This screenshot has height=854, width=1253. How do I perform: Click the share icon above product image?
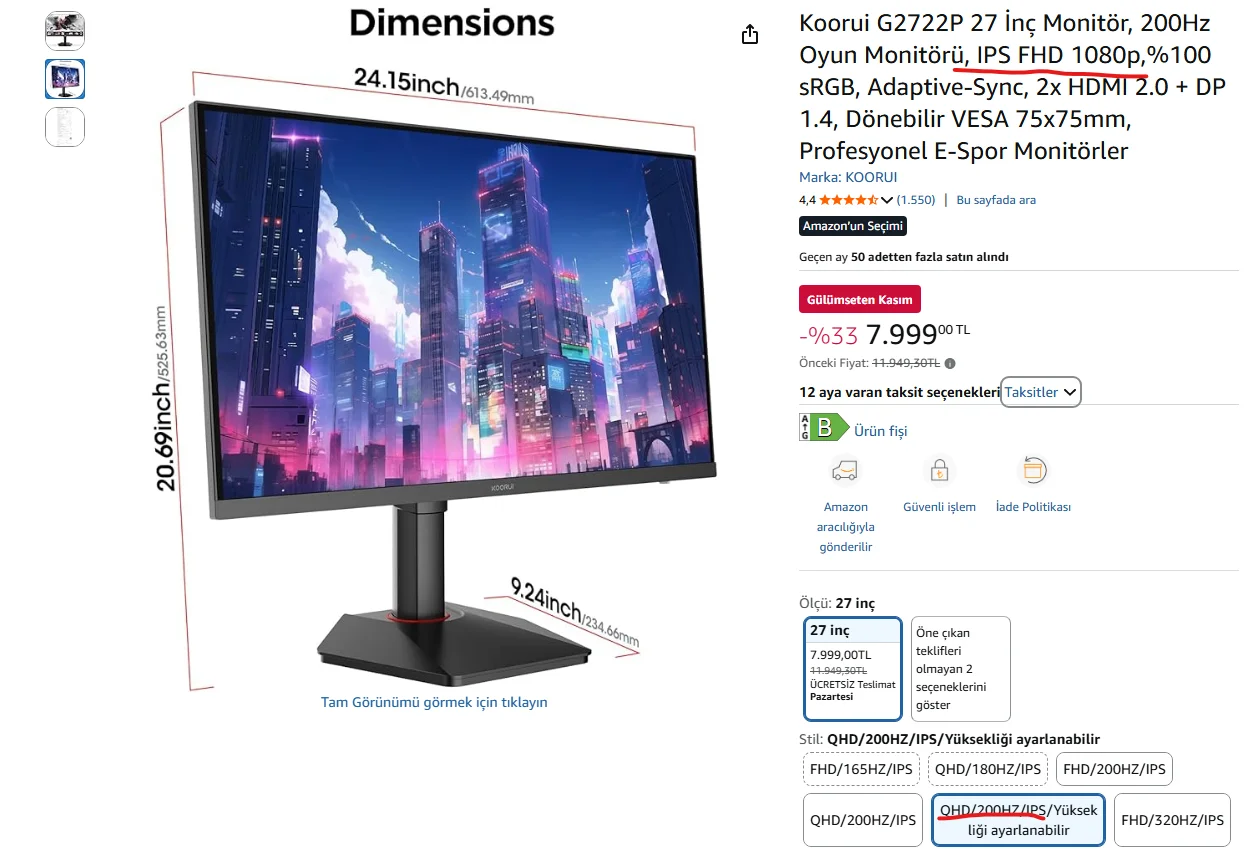click(x=750, y=35)
